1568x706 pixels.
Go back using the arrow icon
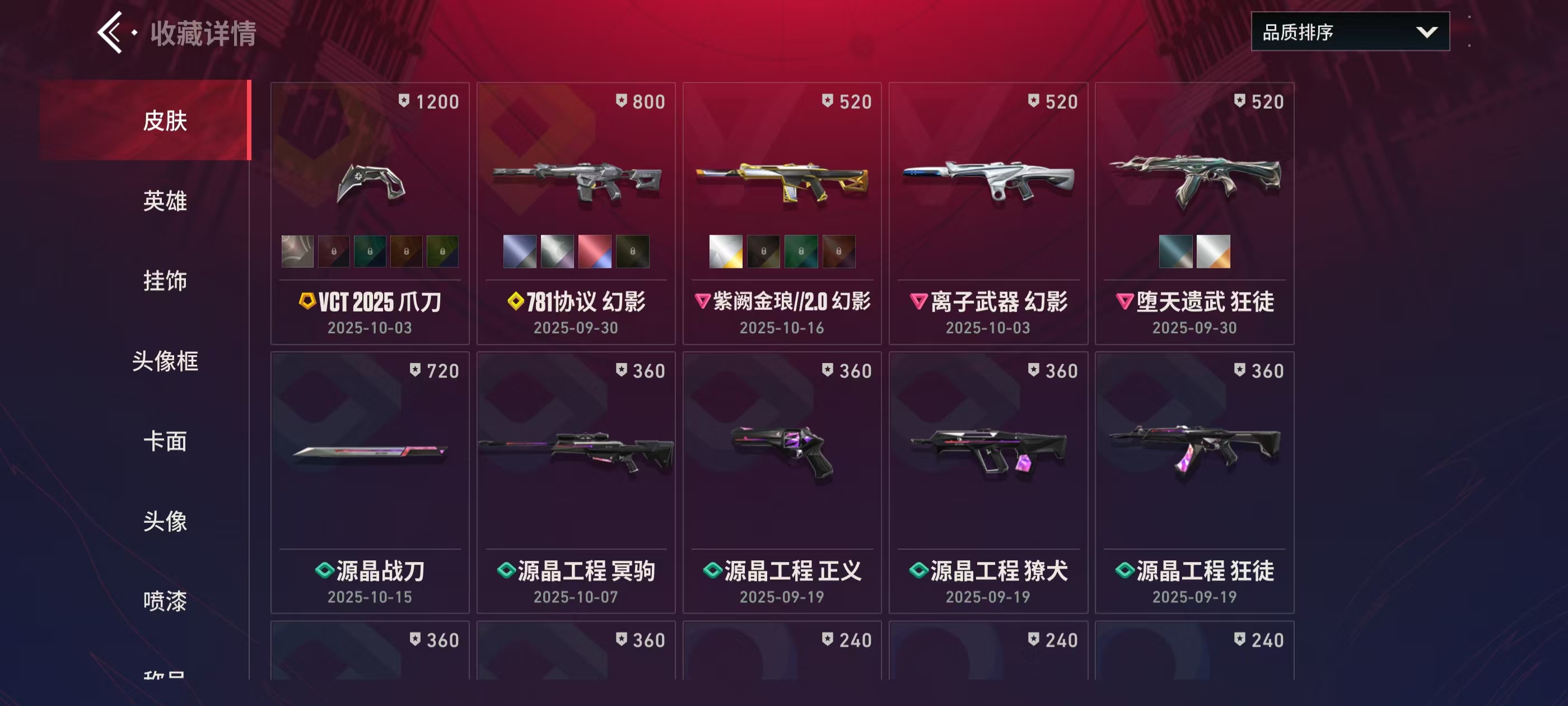click(x=110, y=32)
